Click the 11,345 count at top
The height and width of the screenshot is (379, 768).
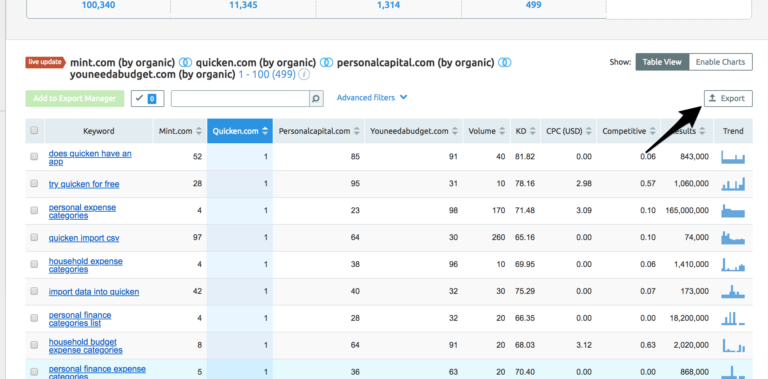pos(243,5)
